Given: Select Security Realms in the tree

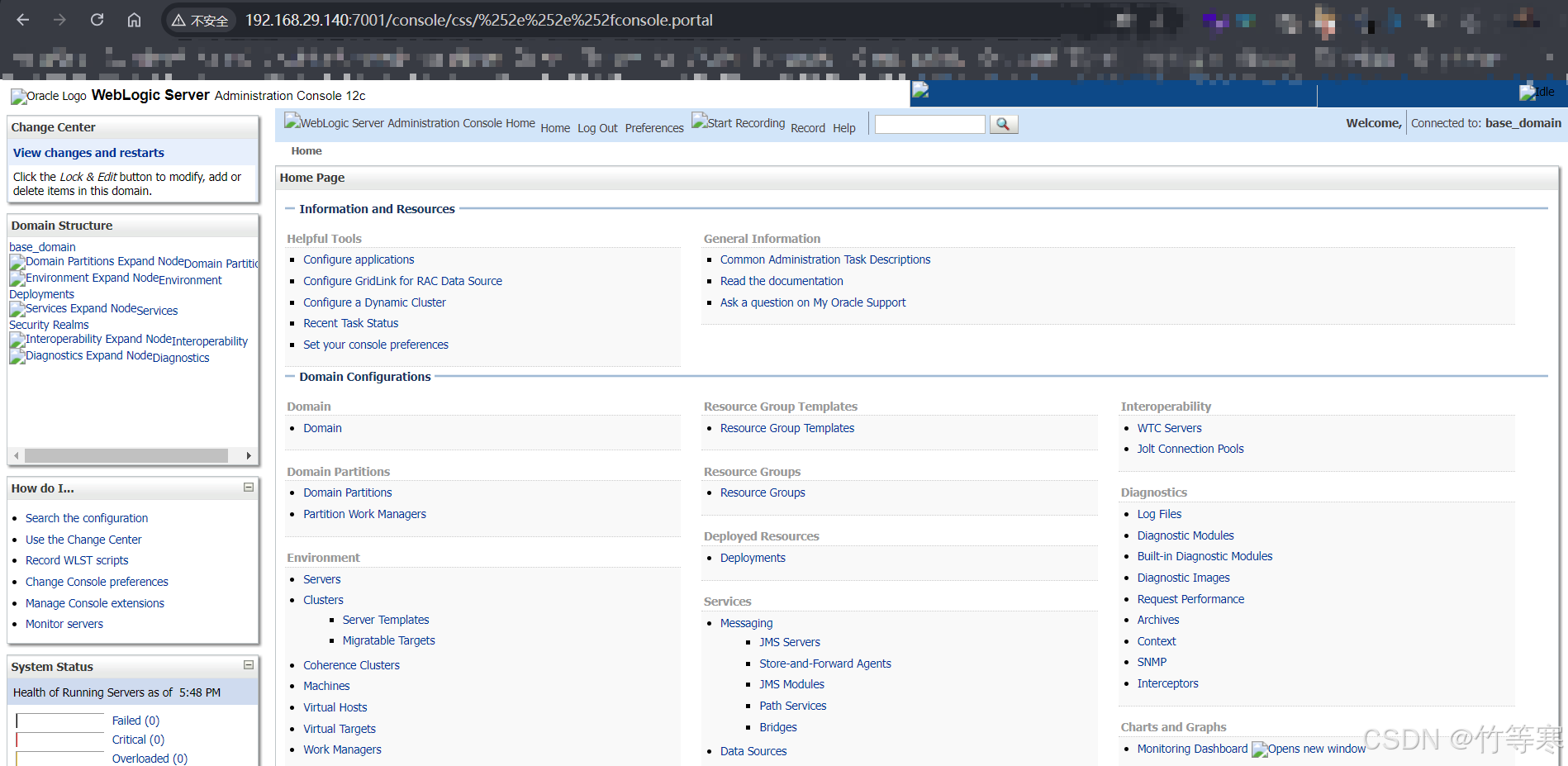Looking at the screenshot, I should (x=49, y=325).
